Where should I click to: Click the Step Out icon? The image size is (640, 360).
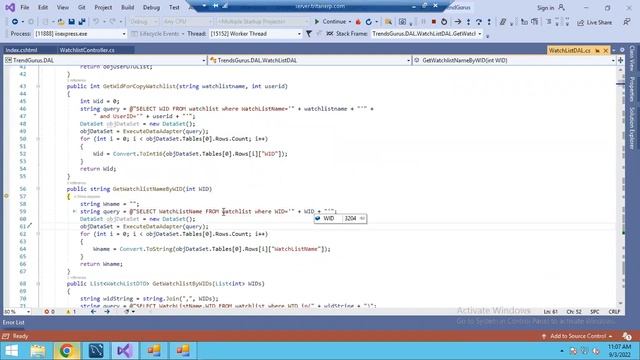click(x=489, y=22)
